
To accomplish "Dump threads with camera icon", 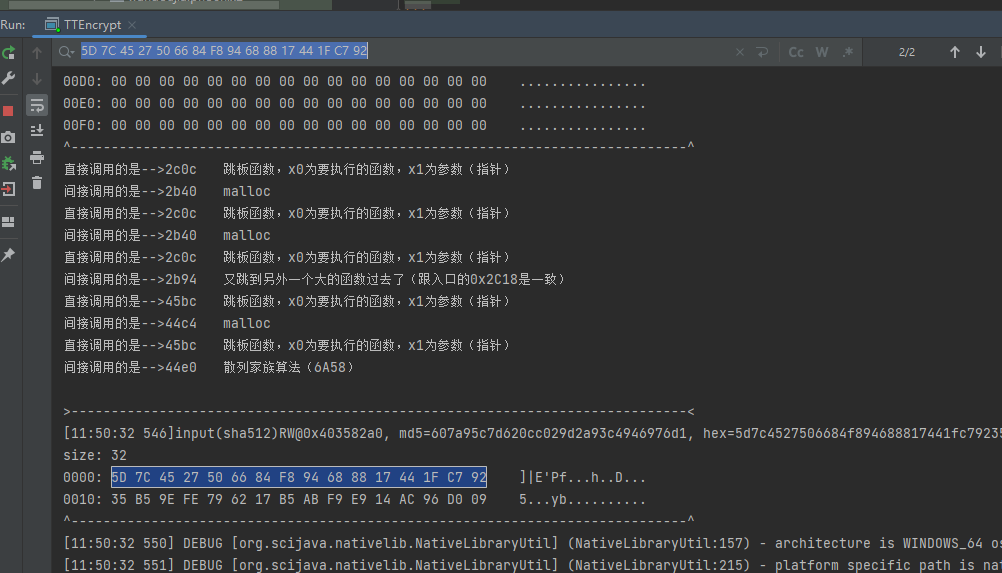I will pyautogui.click(x=8, y=137).
